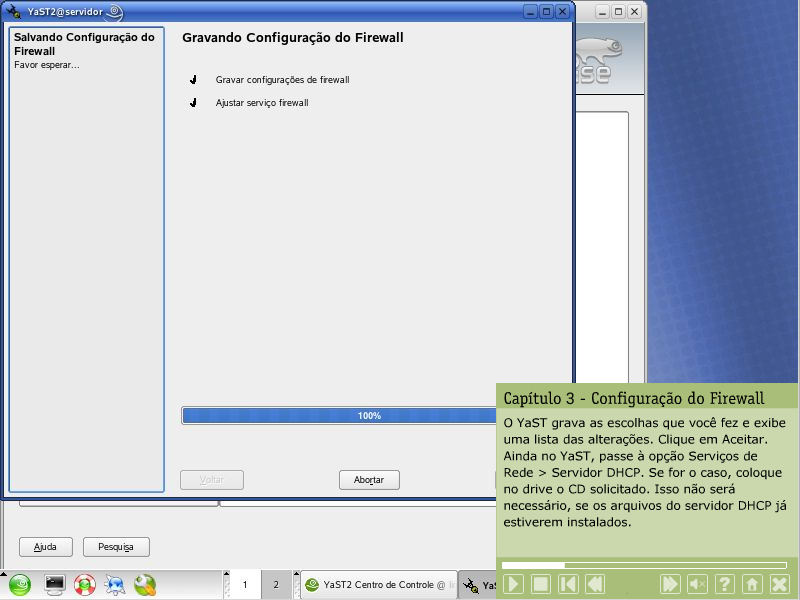Rewind the tutorial one step
800x600 pixels.
[x=595, y=584]
